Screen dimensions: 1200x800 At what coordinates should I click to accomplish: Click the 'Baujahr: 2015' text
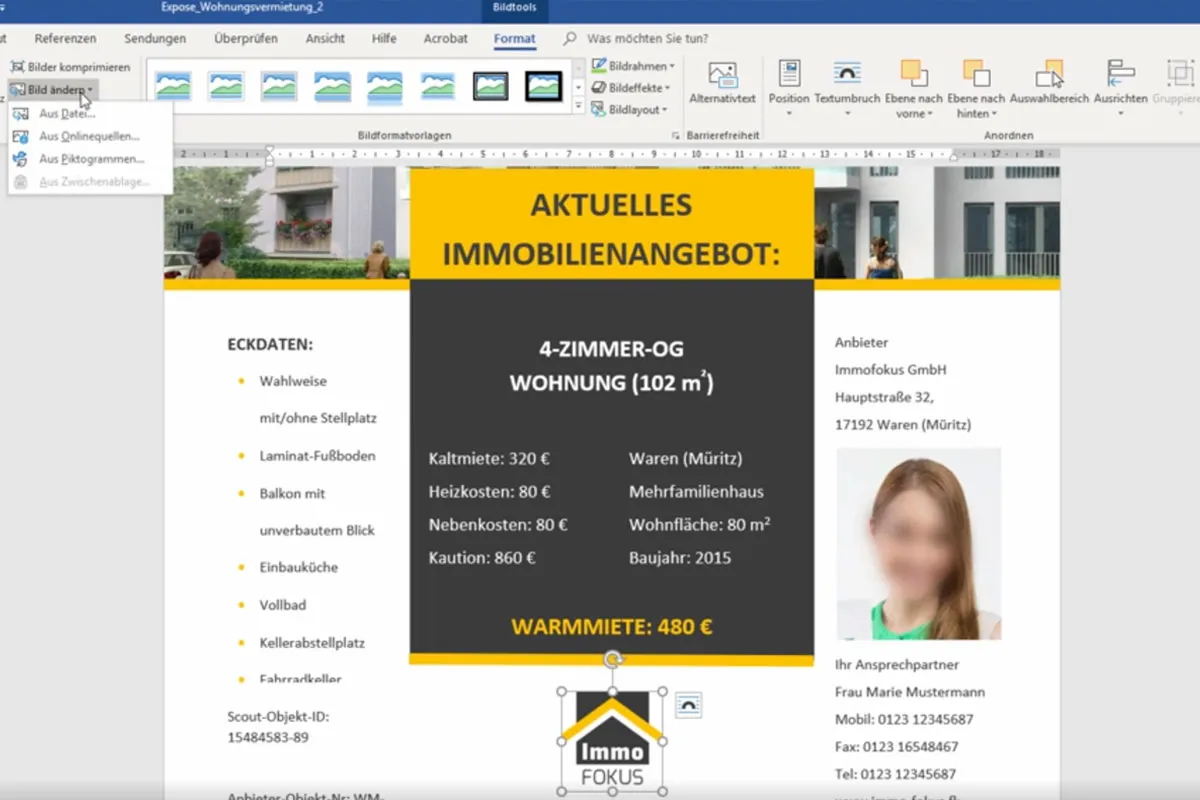680,558
